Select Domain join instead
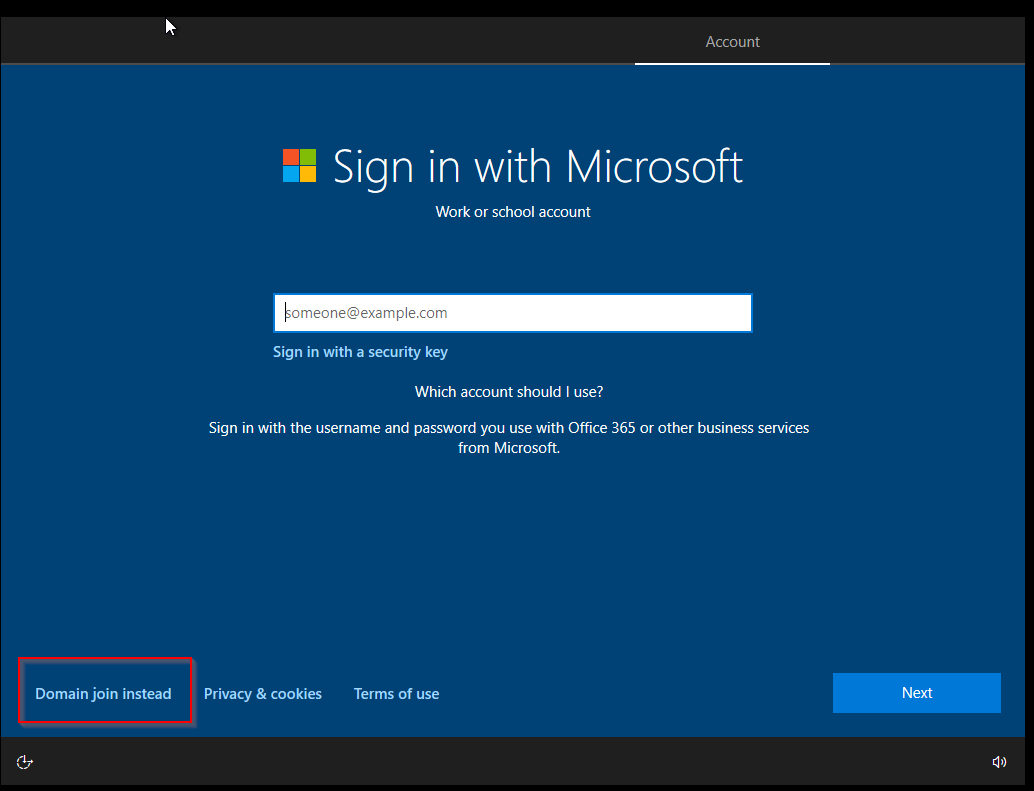Screen dimensions: 1034x791 (x=104, y=693)
